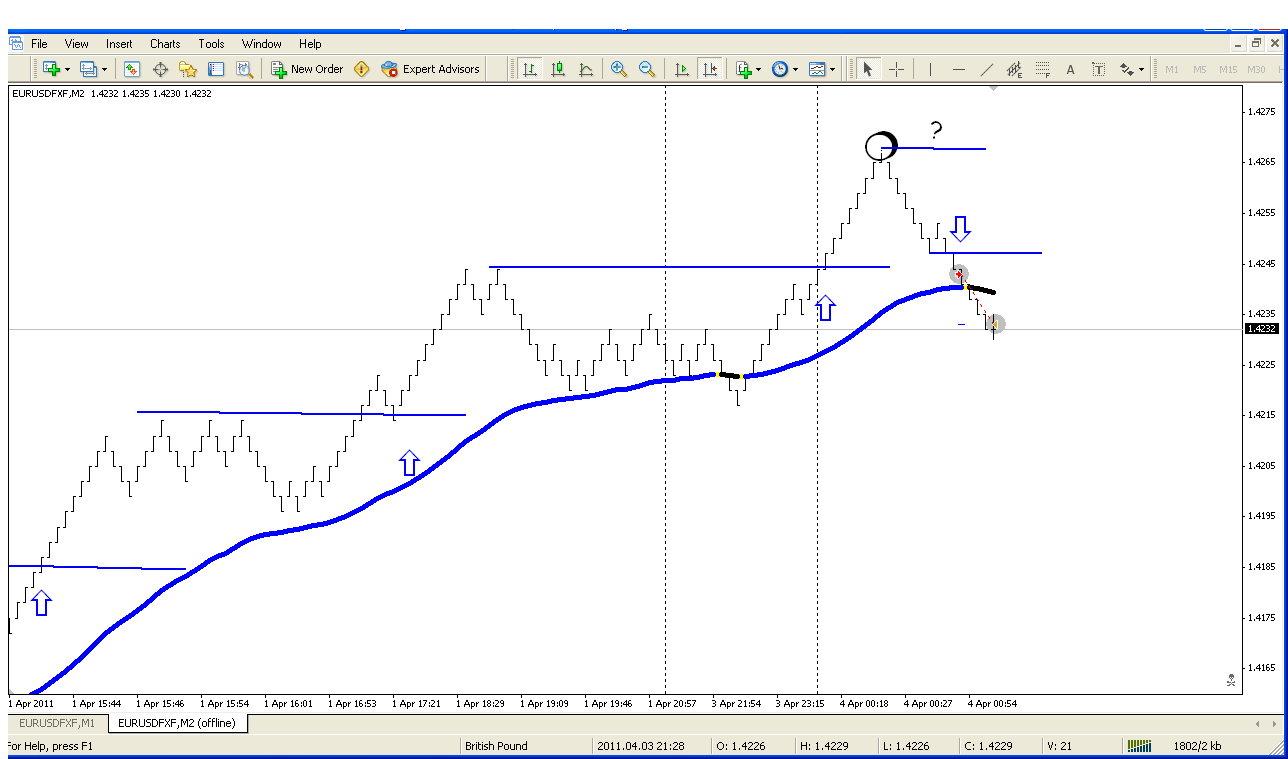Screen dimensions: 1288x759
Task: Select the horizontal line drawing tool
Action: point(959,69)
